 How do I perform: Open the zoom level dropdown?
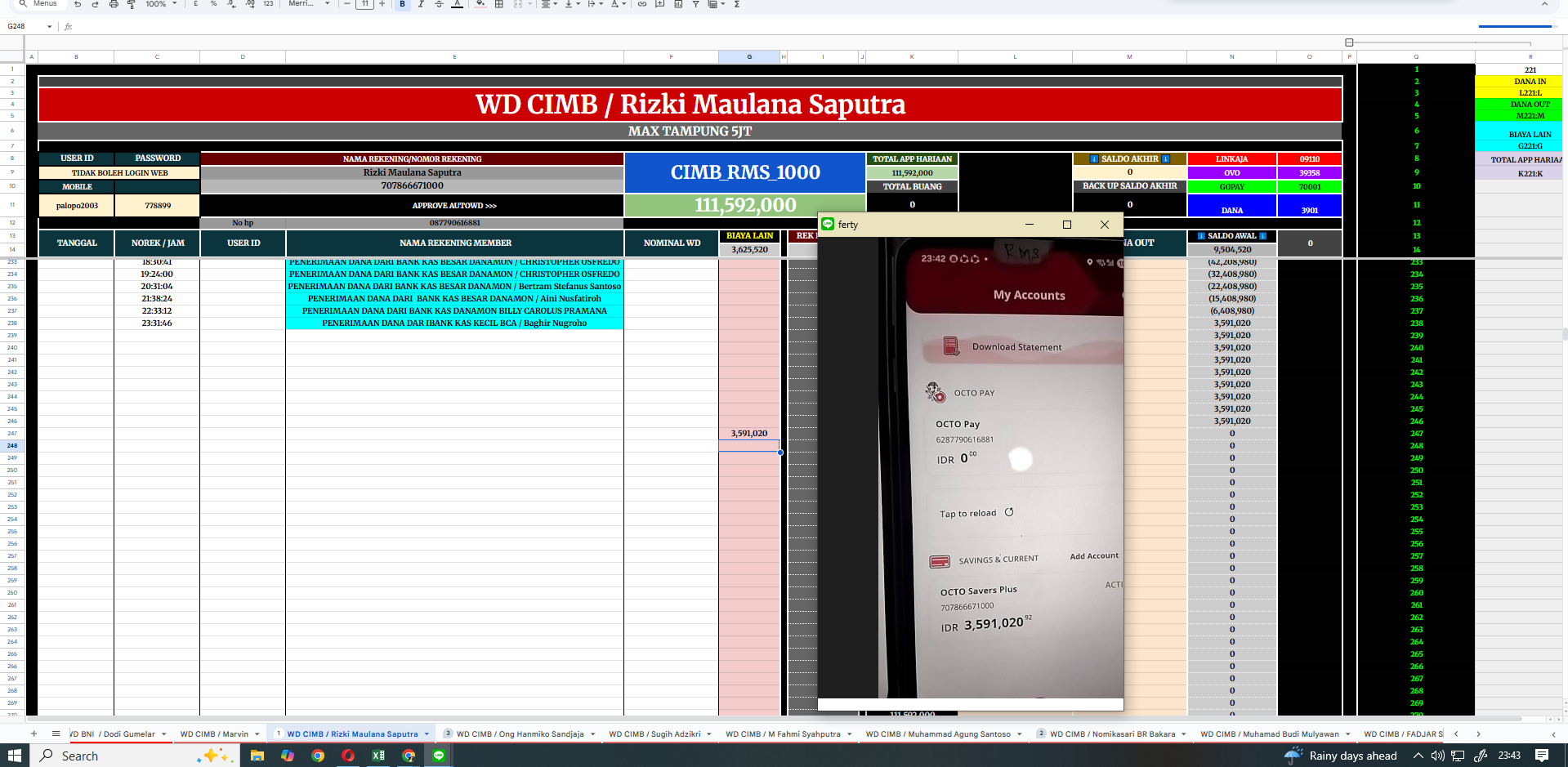coord(161,4)
